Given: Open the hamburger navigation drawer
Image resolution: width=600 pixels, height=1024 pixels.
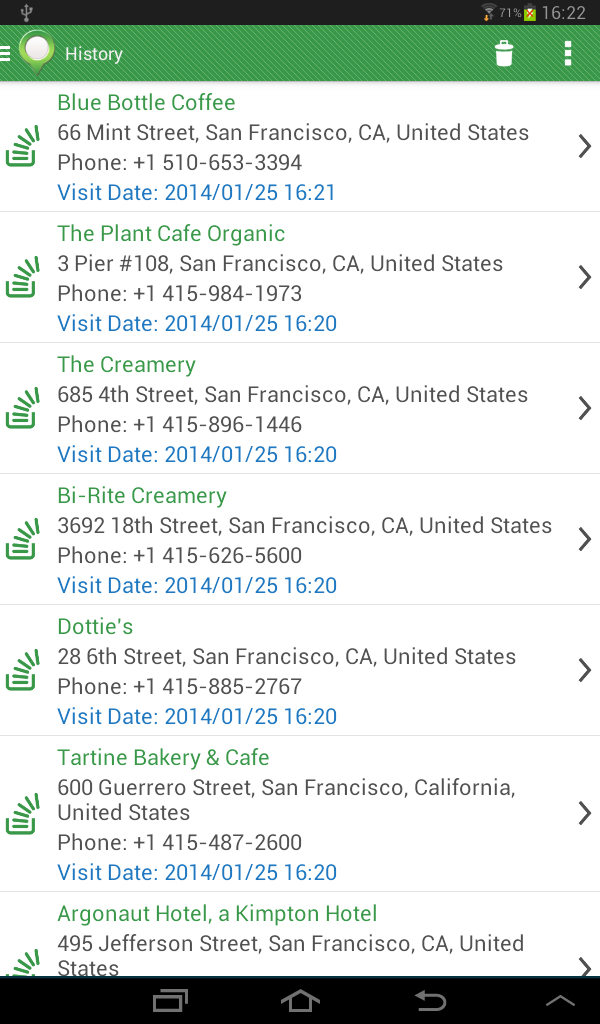Looking at the screenshot, I should (x=5, y=54).
